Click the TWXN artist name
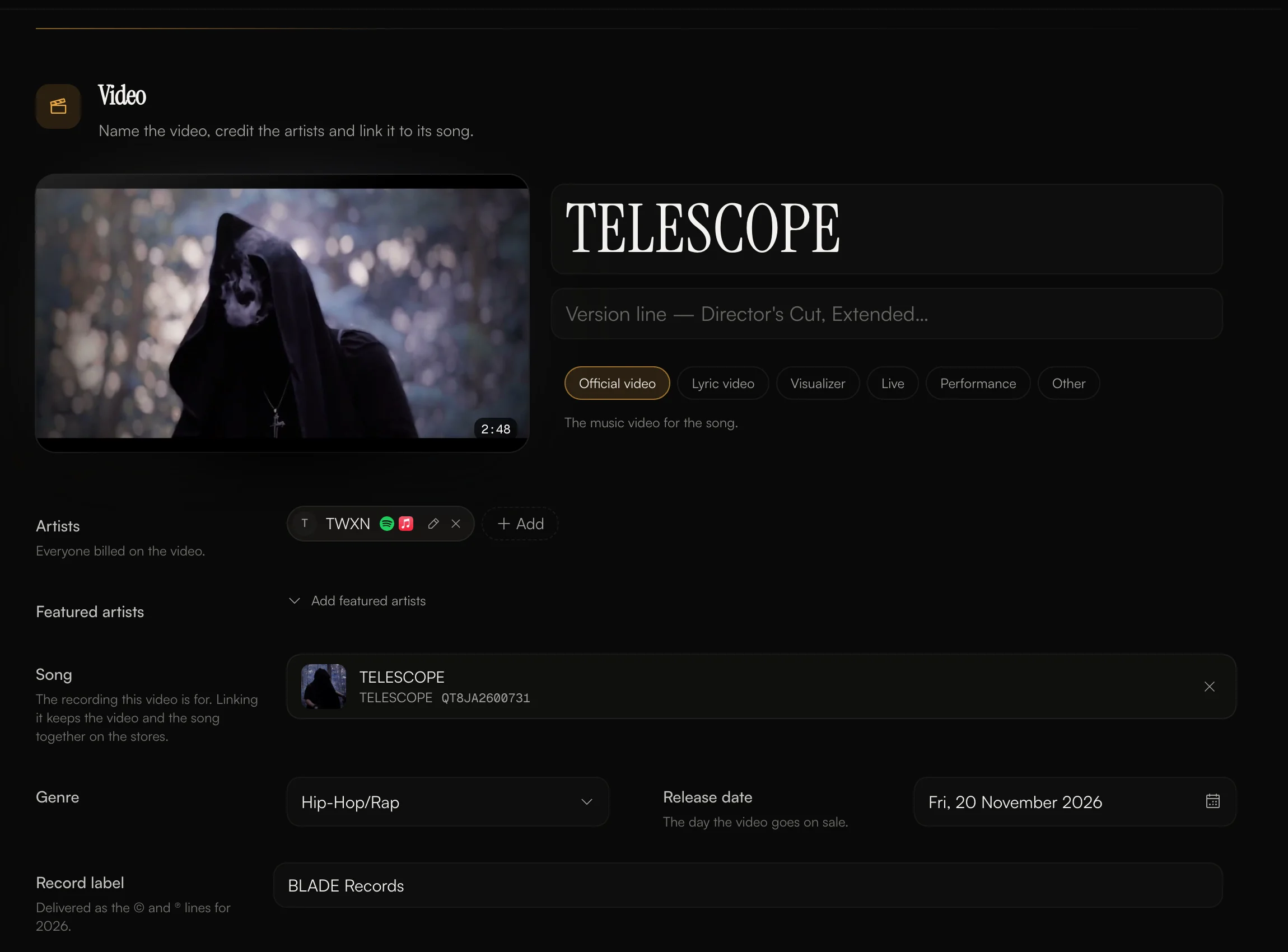This screenshot has height=952, width=1288. [348, 523]
